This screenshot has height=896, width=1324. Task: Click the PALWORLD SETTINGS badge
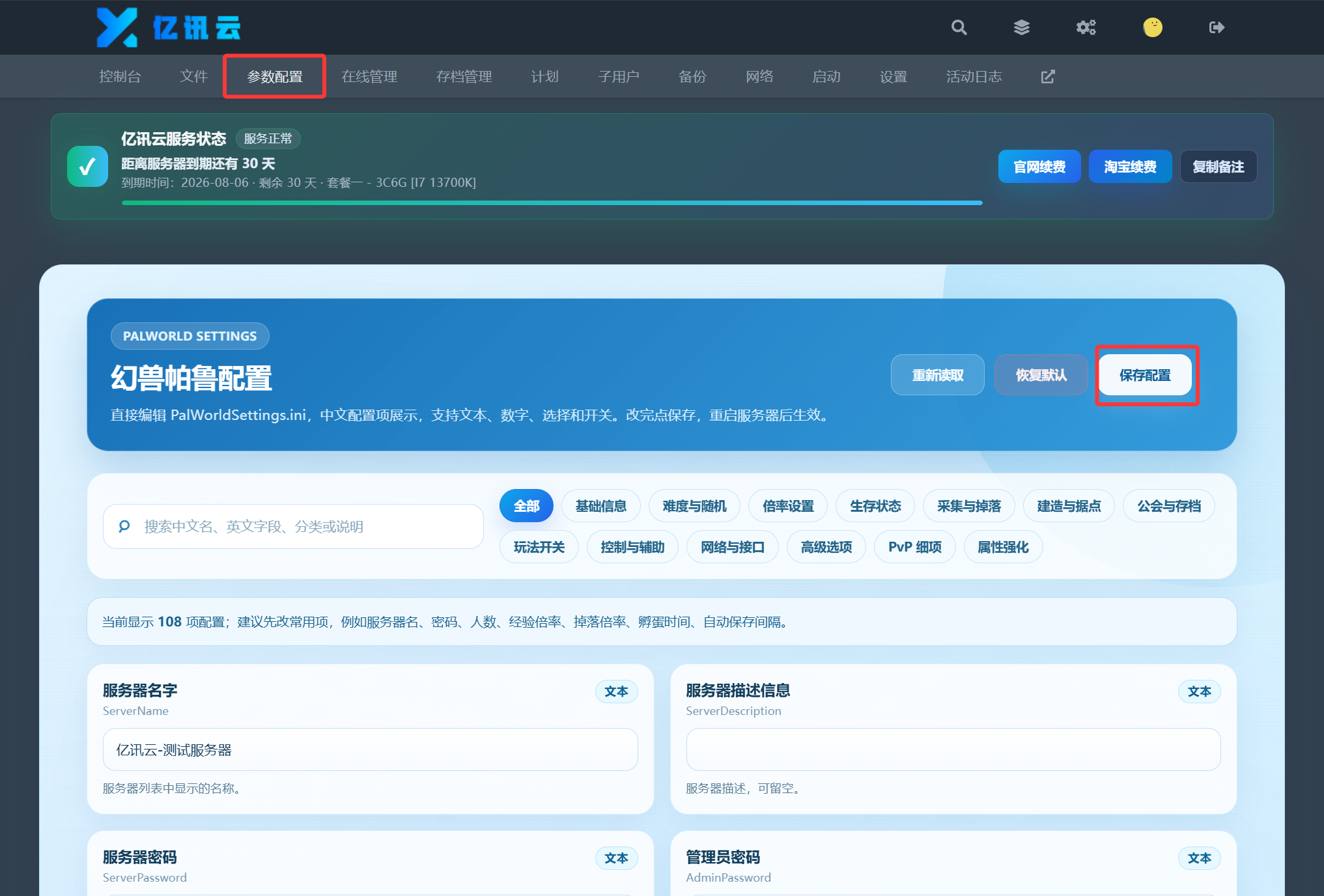[x=190, y=336]
